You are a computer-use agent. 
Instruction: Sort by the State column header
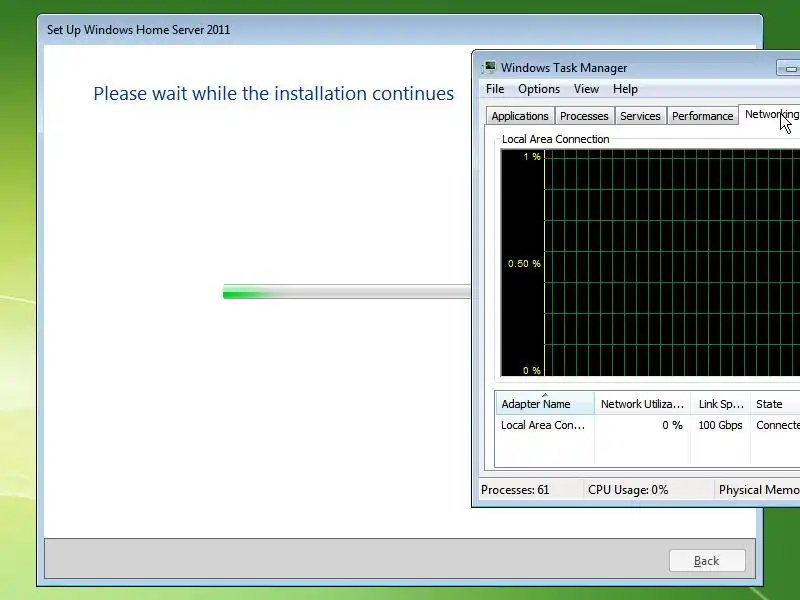point(775,403)
